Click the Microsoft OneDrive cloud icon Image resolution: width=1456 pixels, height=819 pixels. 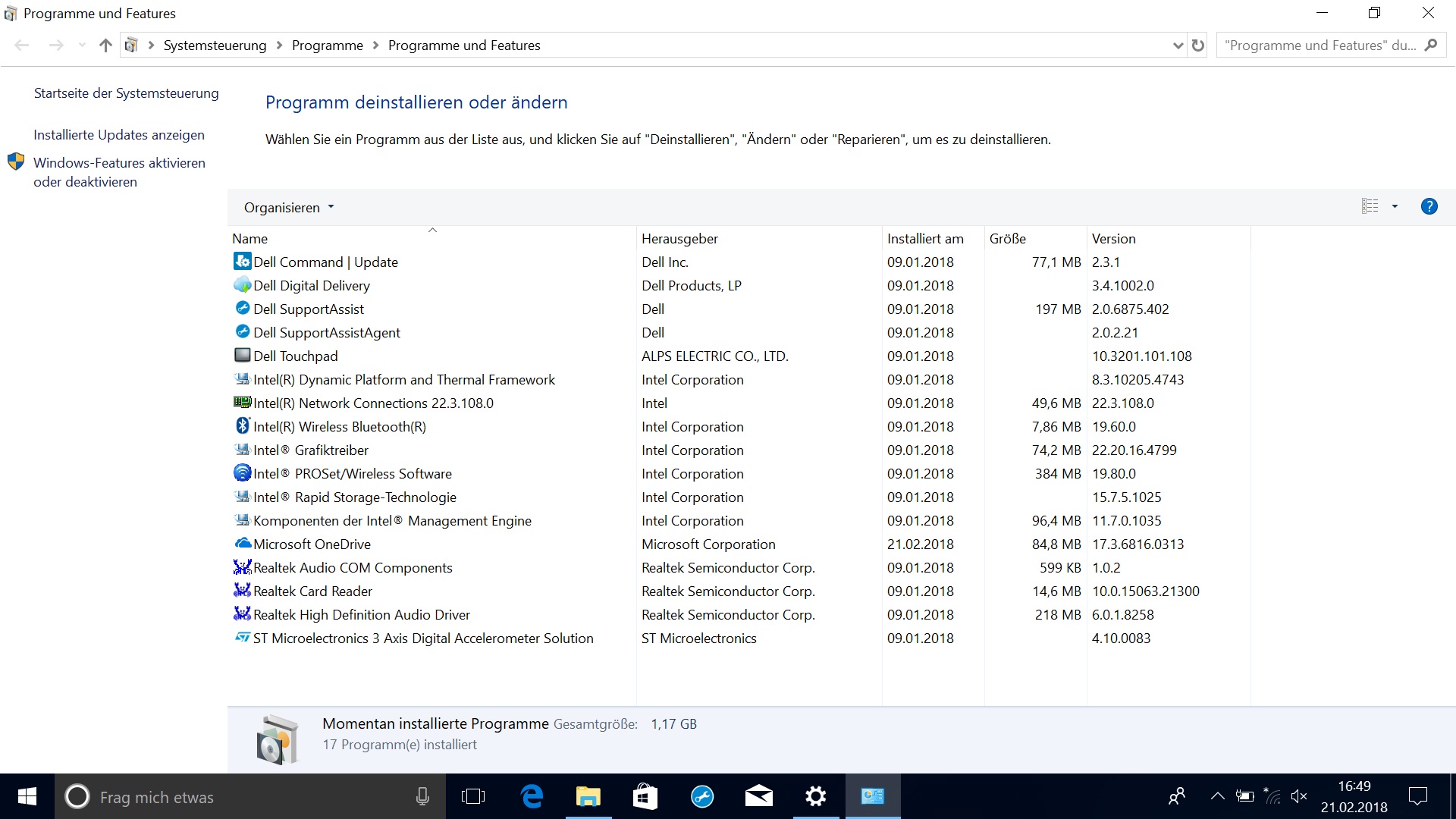tap(242, 544)
